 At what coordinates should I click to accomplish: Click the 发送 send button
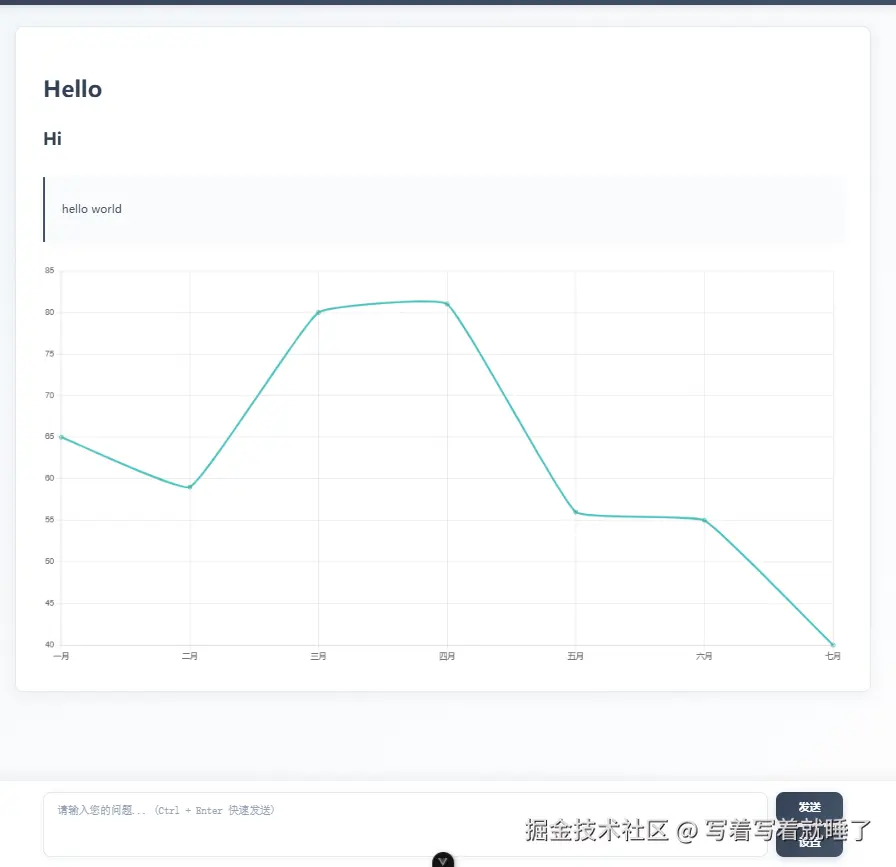(x=809, y=807)
